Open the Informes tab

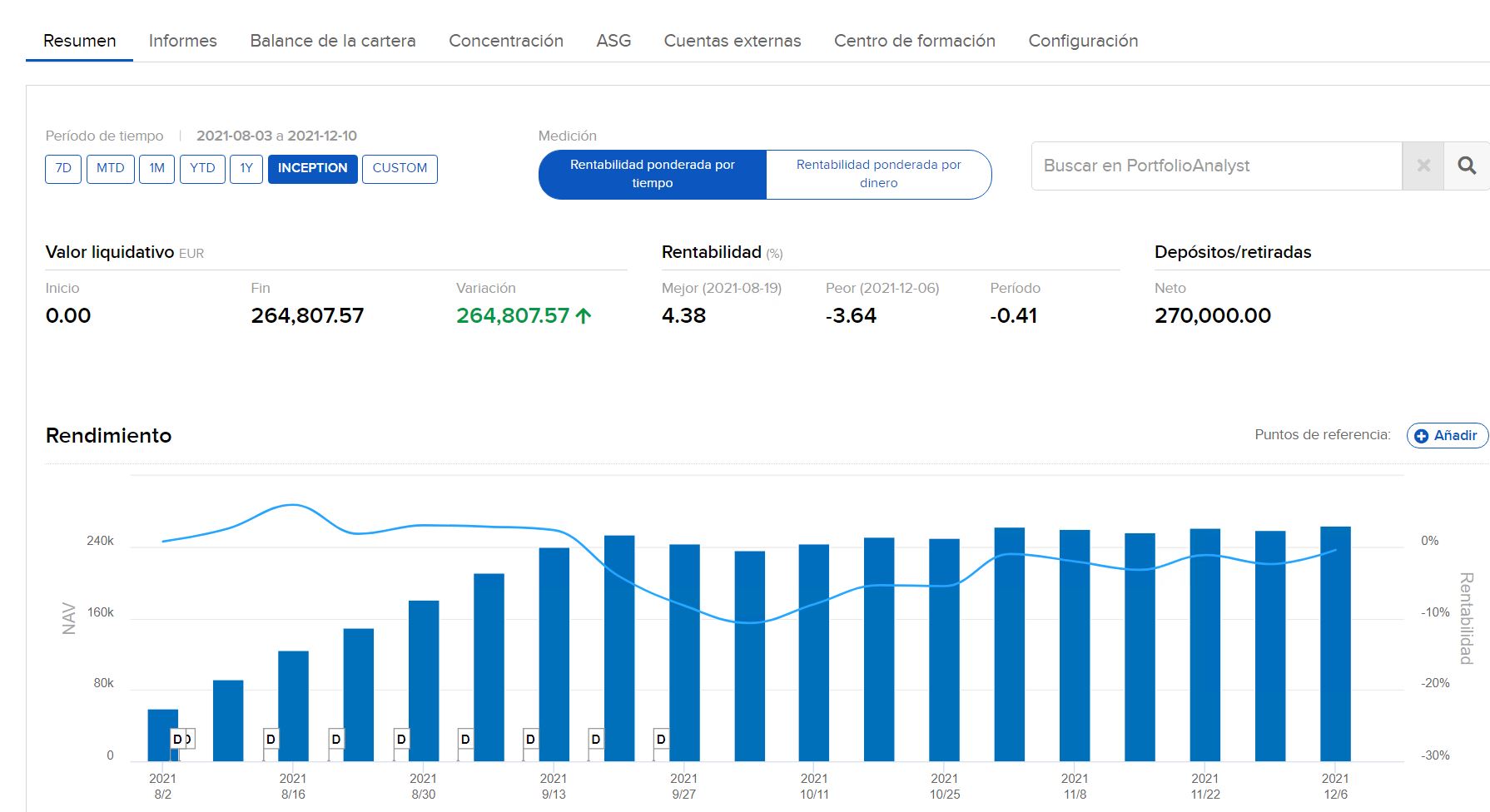click(x=182, y=41)
